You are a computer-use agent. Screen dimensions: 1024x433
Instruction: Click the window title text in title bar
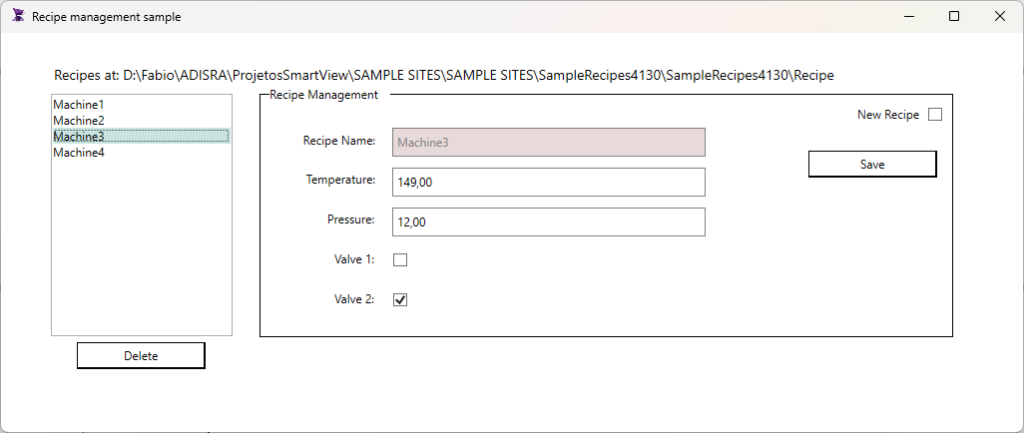click(x=106, y=17)
